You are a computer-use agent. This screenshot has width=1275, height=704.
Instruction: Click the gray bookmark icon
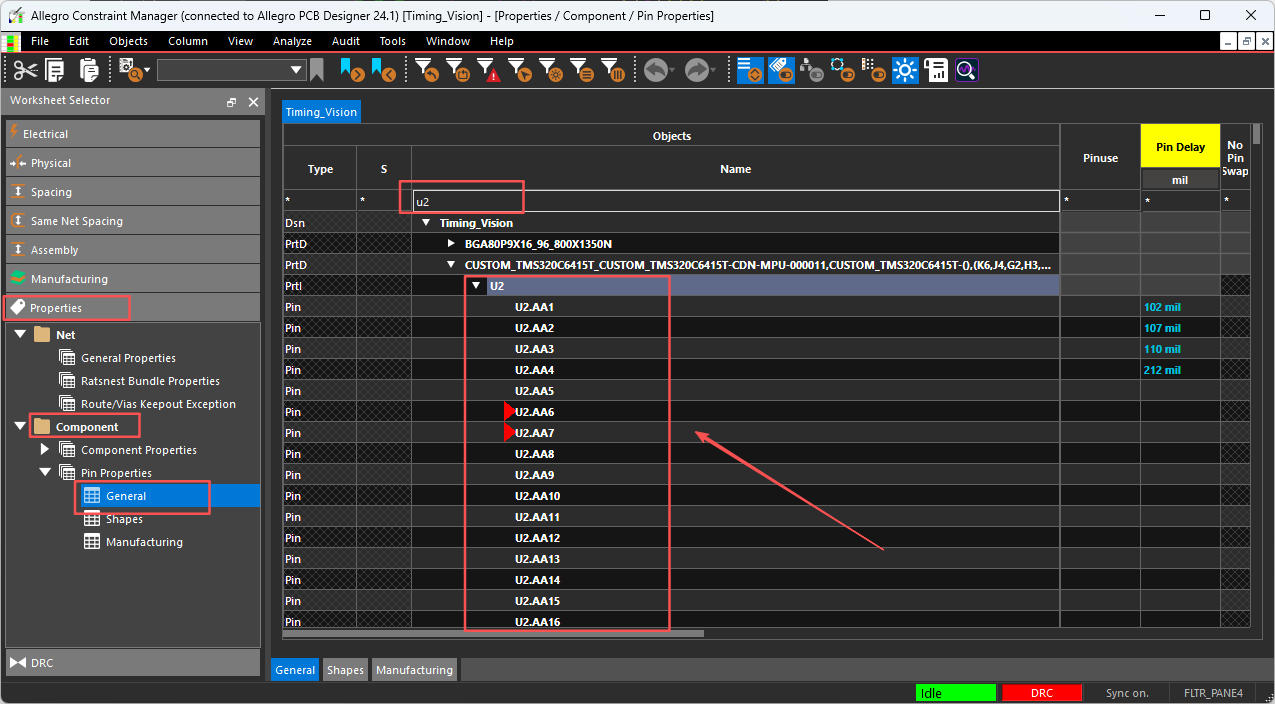pyautogui.click(x=317, y=70)
